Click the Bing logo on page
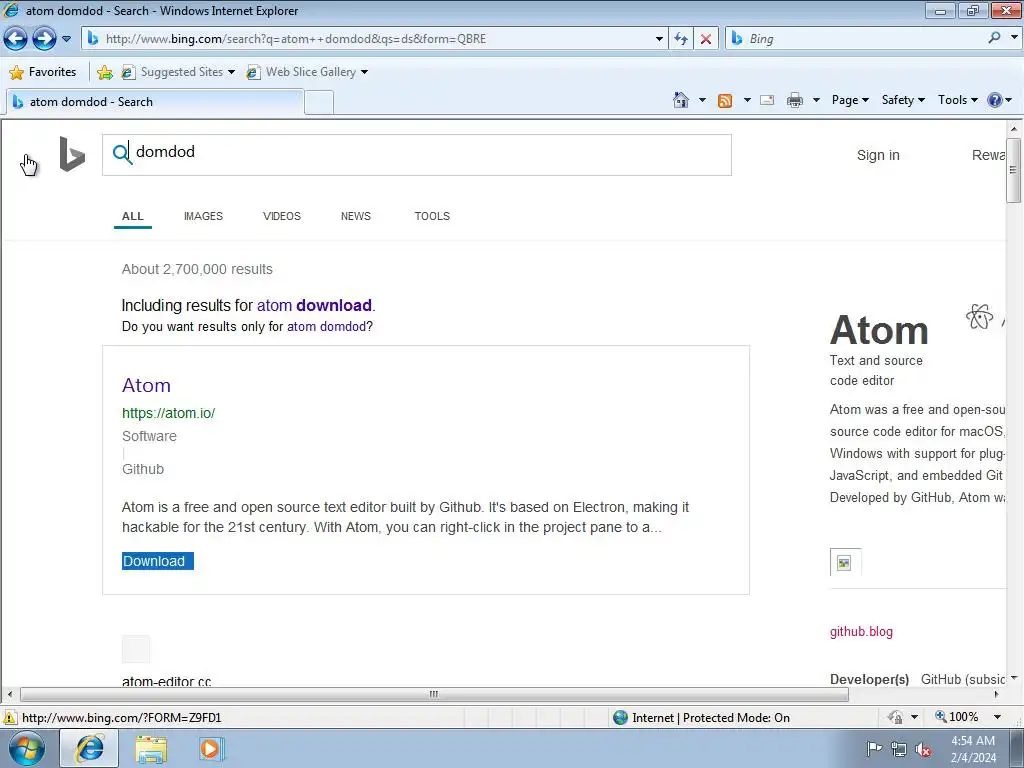This screenshot has height=768, width=1024. (72, 154)
